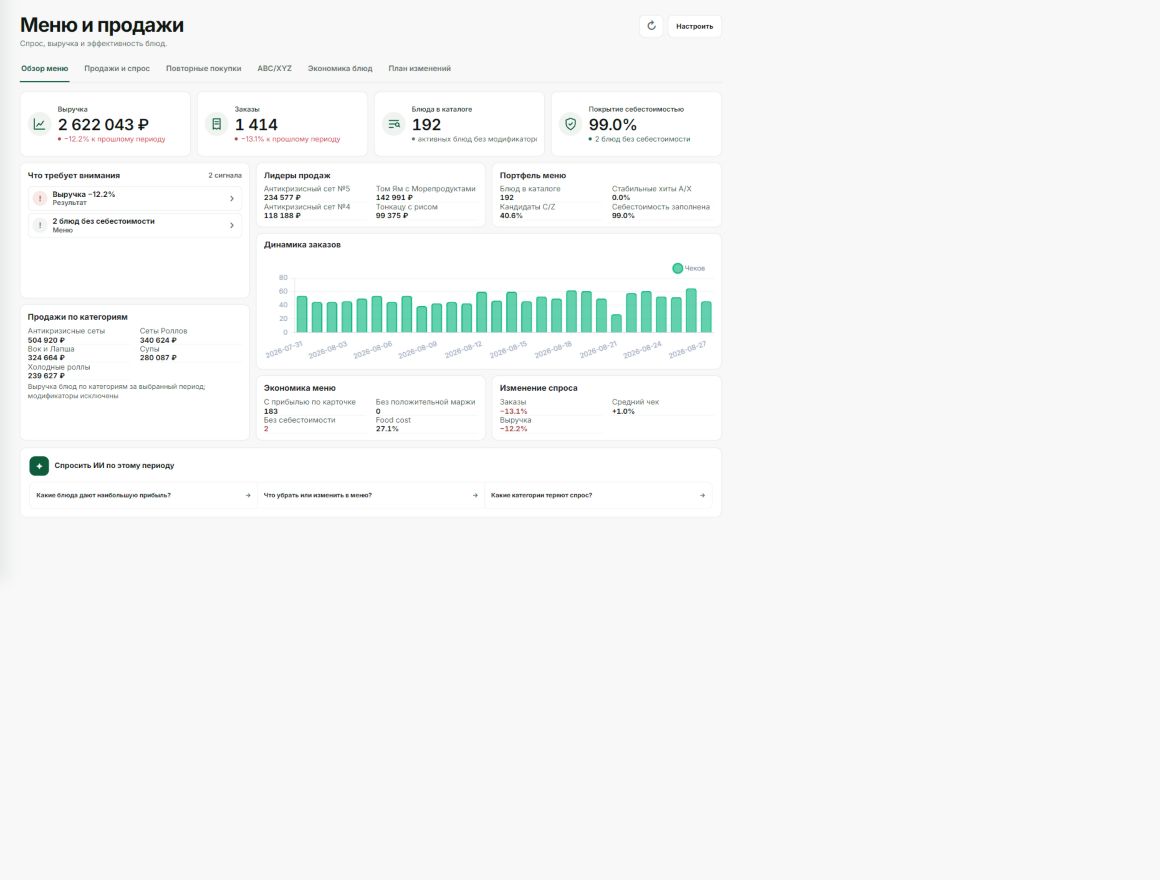The image size is (1160, 880).
Task: Ask AI: Какие категории теряют спрос?
Action: [x=598, y=495]
